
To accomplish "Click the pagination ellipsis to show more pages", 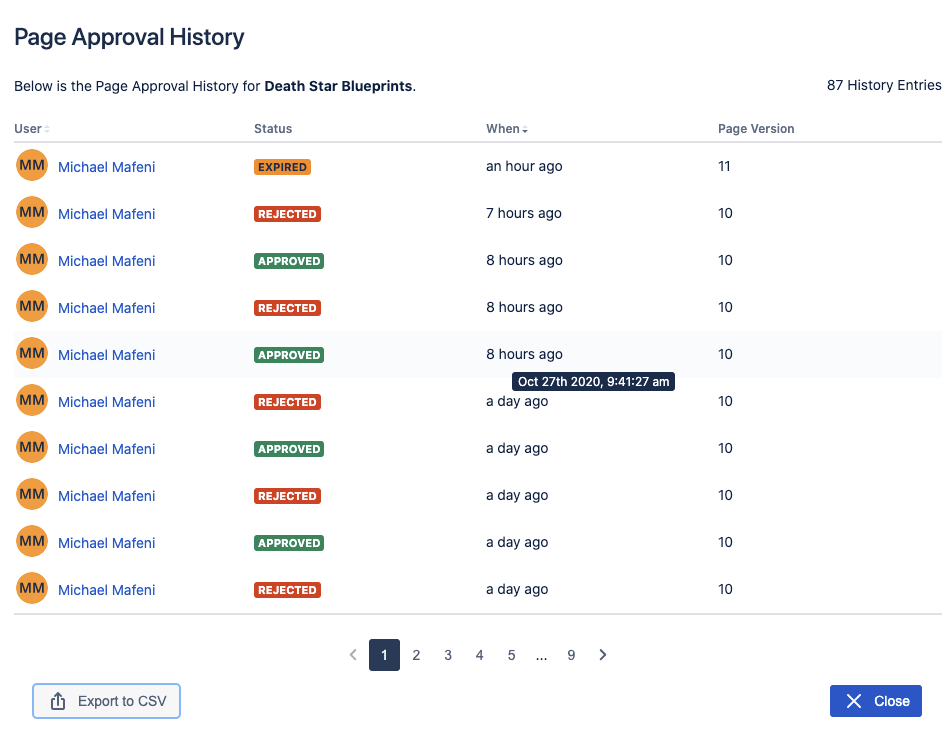I will 541,655.
